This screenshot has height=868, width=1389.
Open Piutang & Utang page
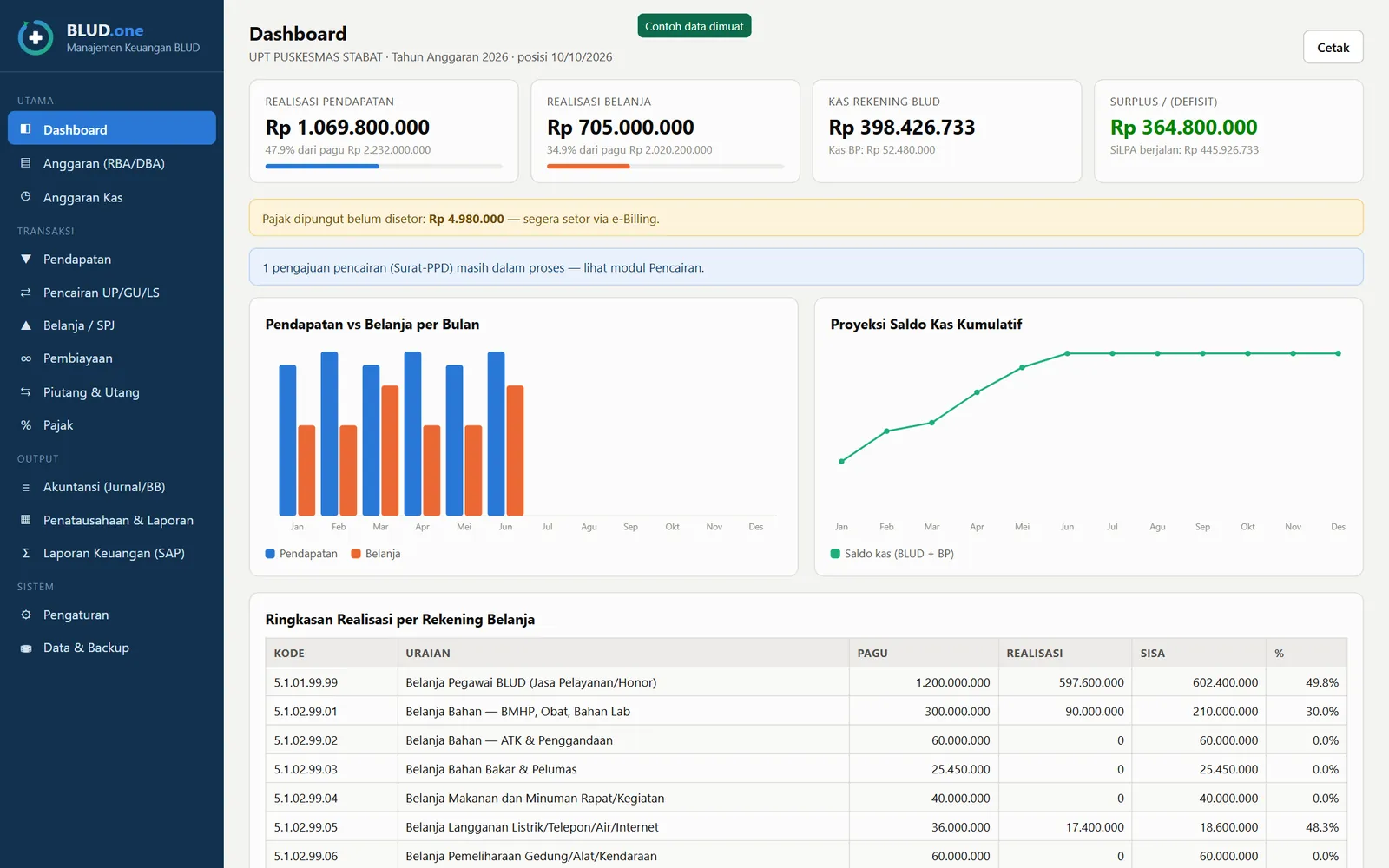(x=112, y=392)
